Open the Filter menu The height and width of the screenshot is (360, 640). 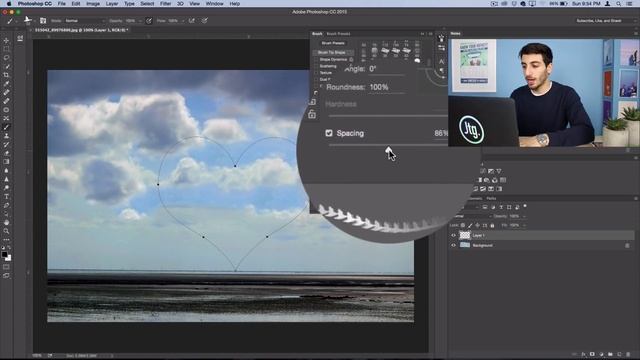[165, 4]
